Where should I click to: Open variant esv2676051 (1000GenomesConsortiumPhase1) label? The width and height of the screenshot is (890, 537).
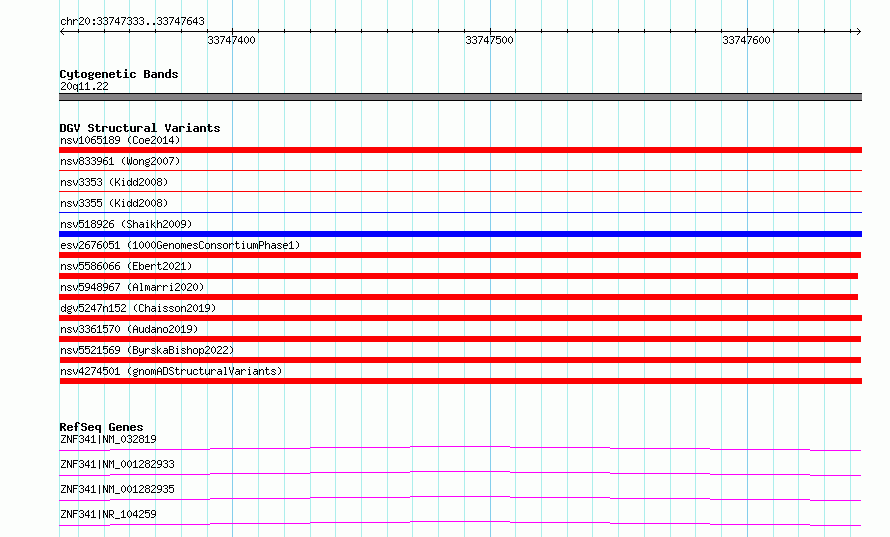pyautogui.click(x=180, y=245)
